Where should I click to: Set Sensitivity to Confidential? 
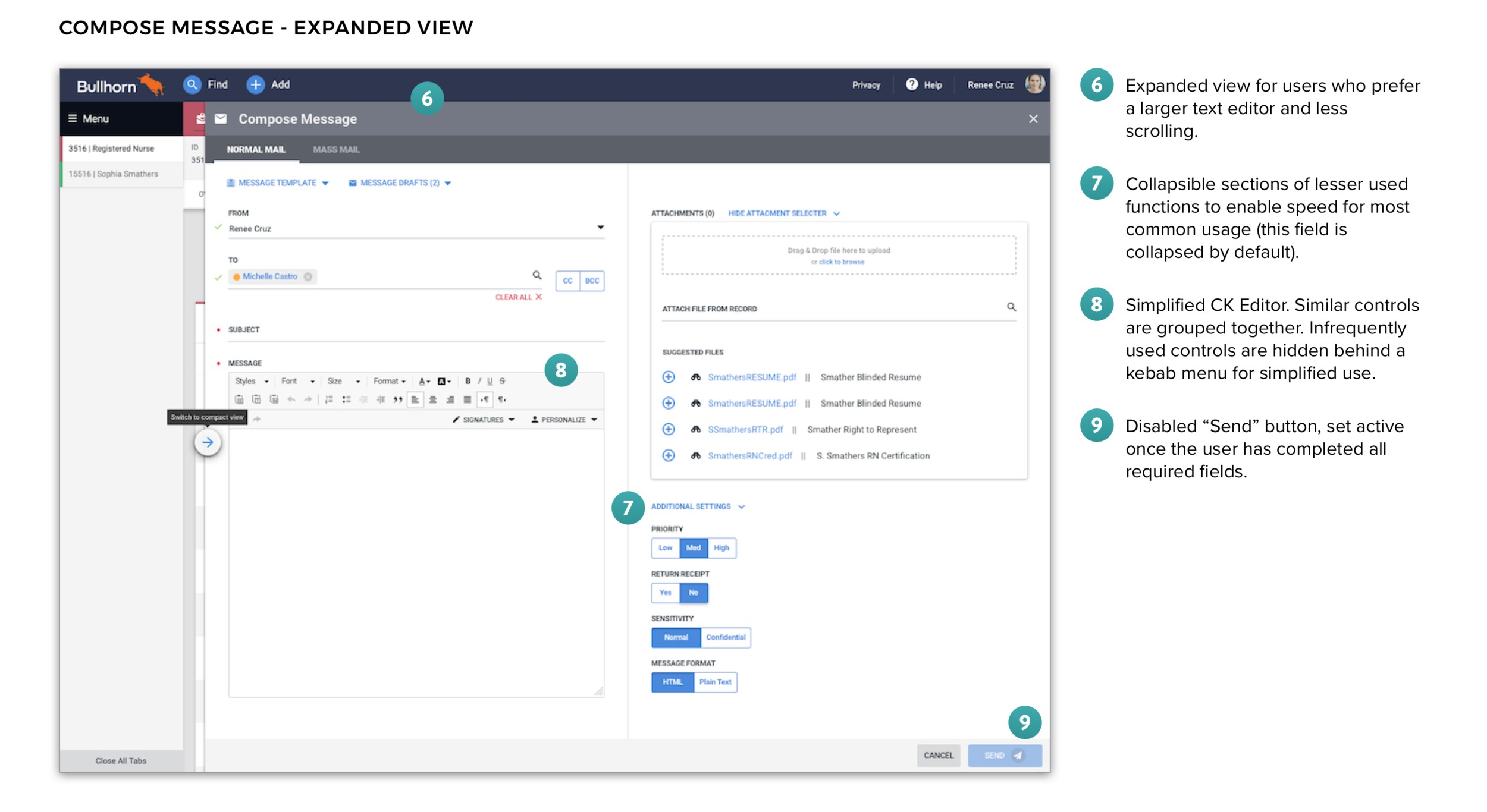[726, 637]
